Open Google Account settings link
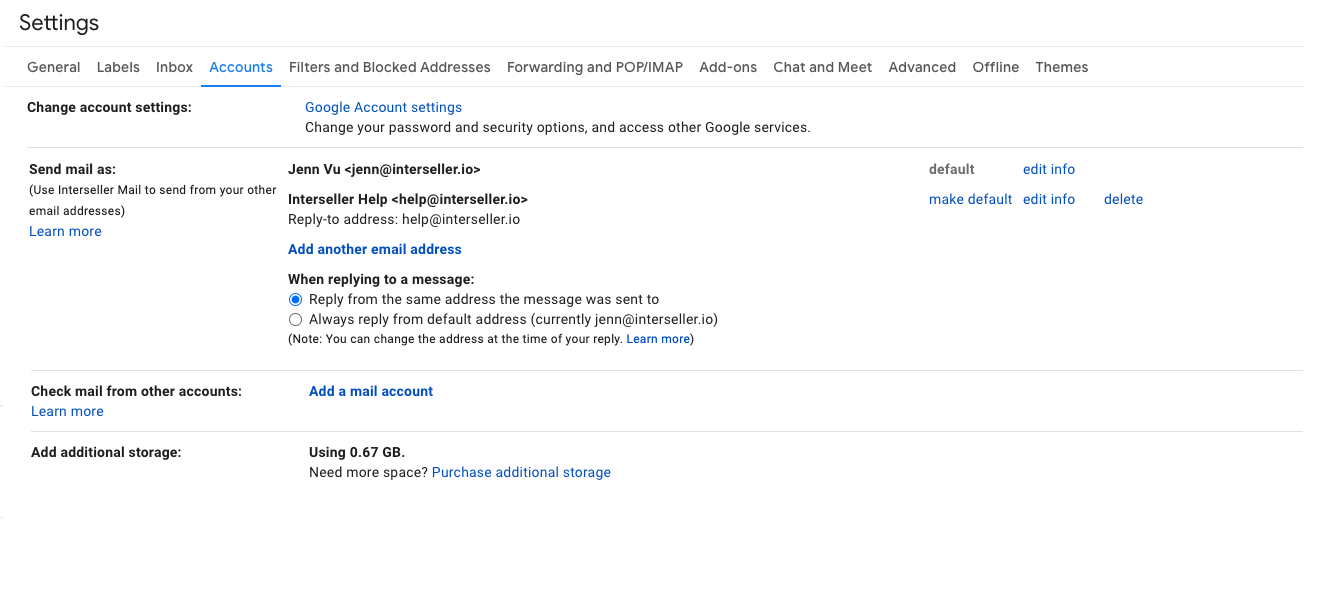 [383, 107]
